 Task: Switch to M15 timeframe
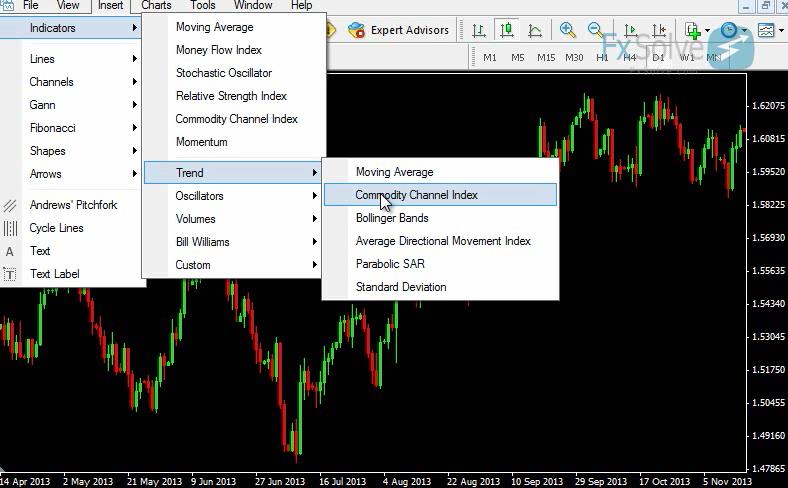[546, 57]
